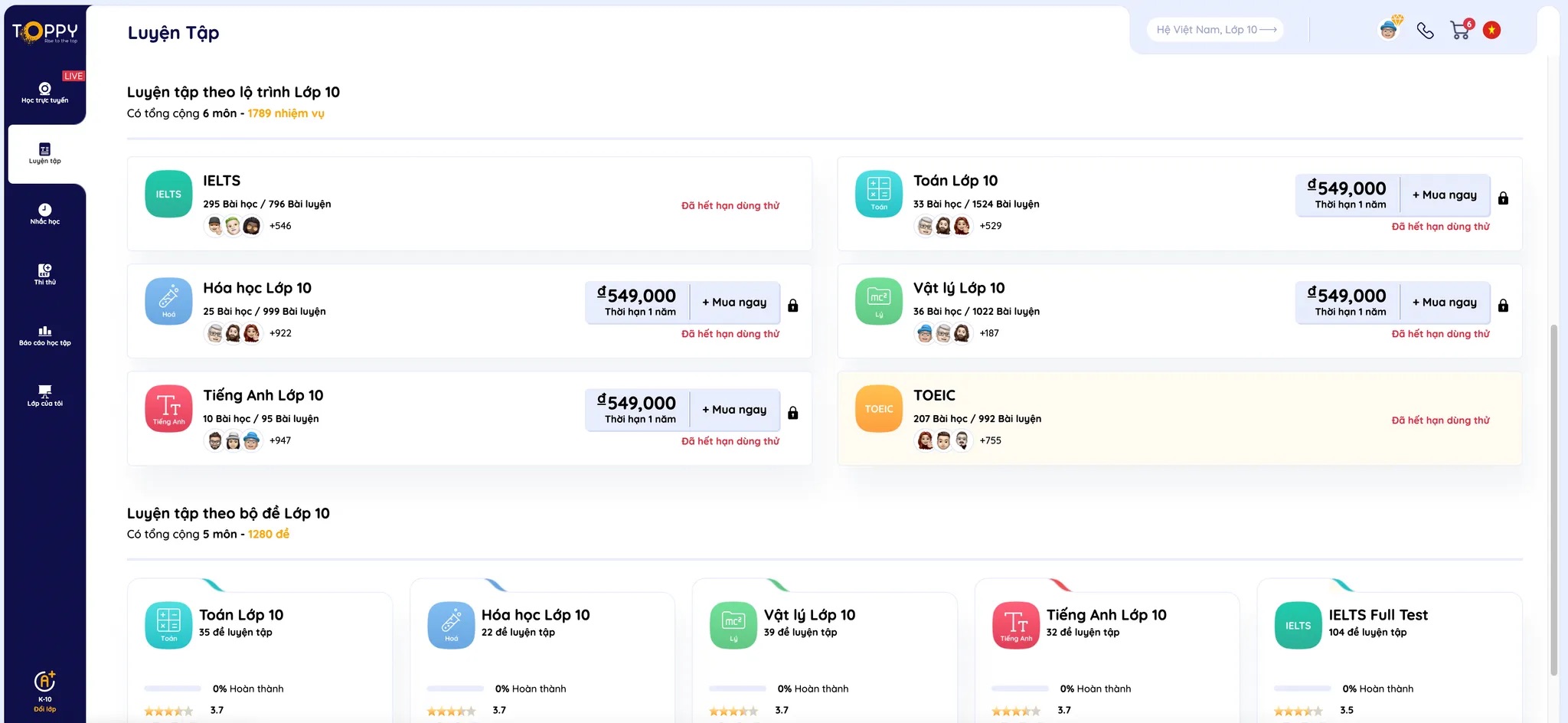View Báo cáo học tập reports
1568x723 pixels.
tap(45, 335)
